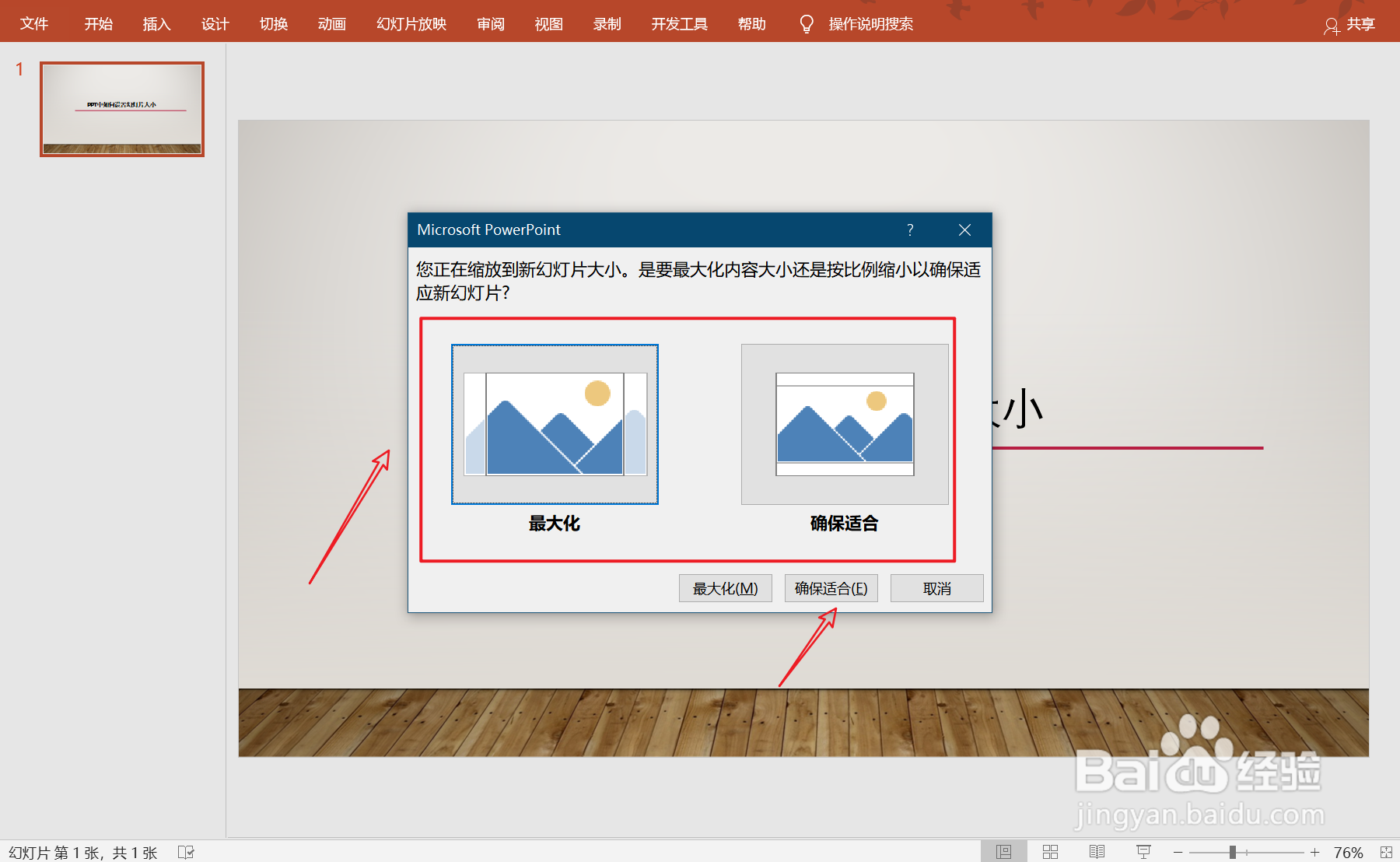Switch to the 开始 ribbon tab
The height and width of the screenshot is (862, 1400).
[x=99, y=24]
